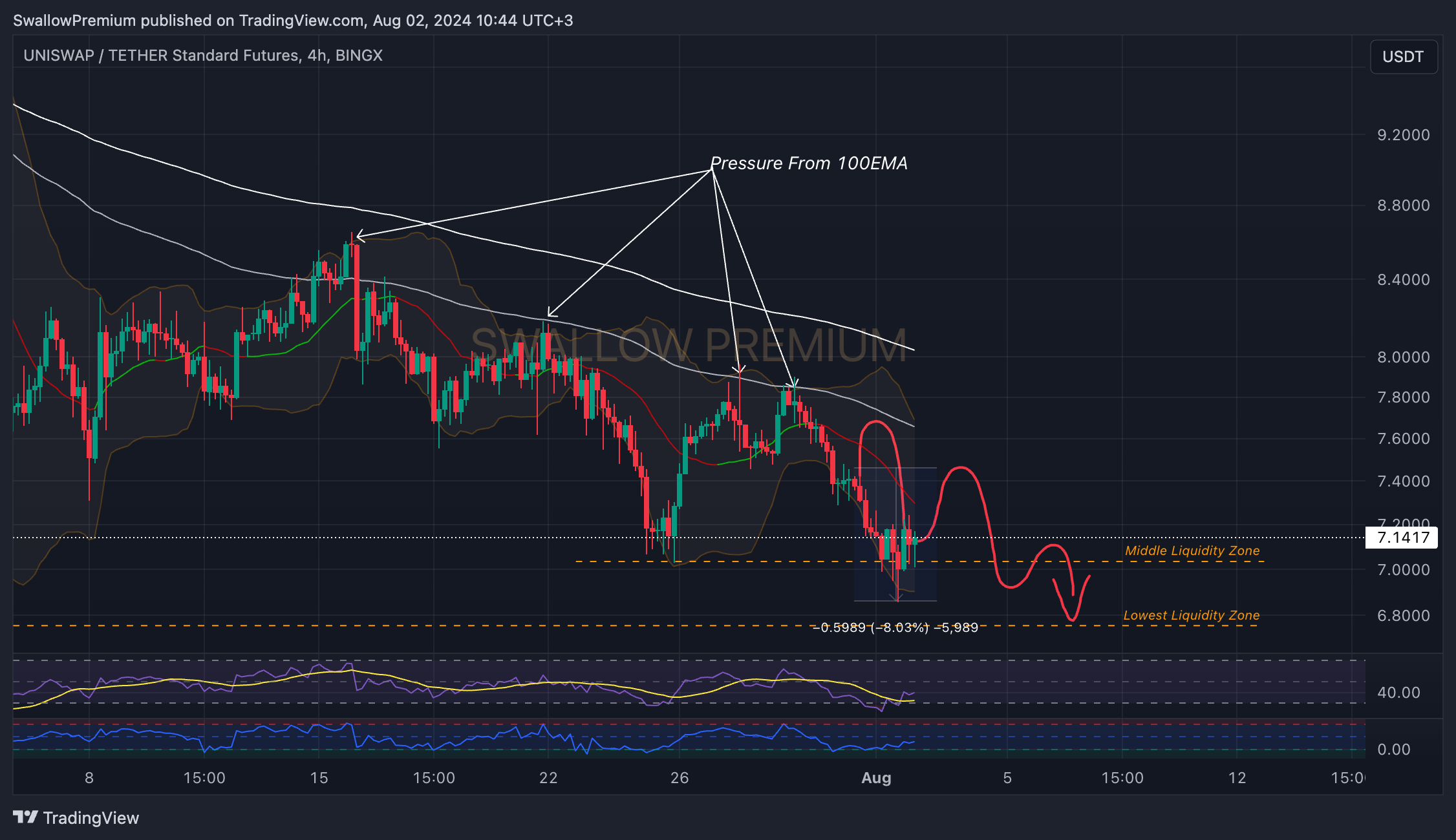Click the '8' date label on the time axis
The width and height of the screenshot is (1456, 840).
point(89,778)
